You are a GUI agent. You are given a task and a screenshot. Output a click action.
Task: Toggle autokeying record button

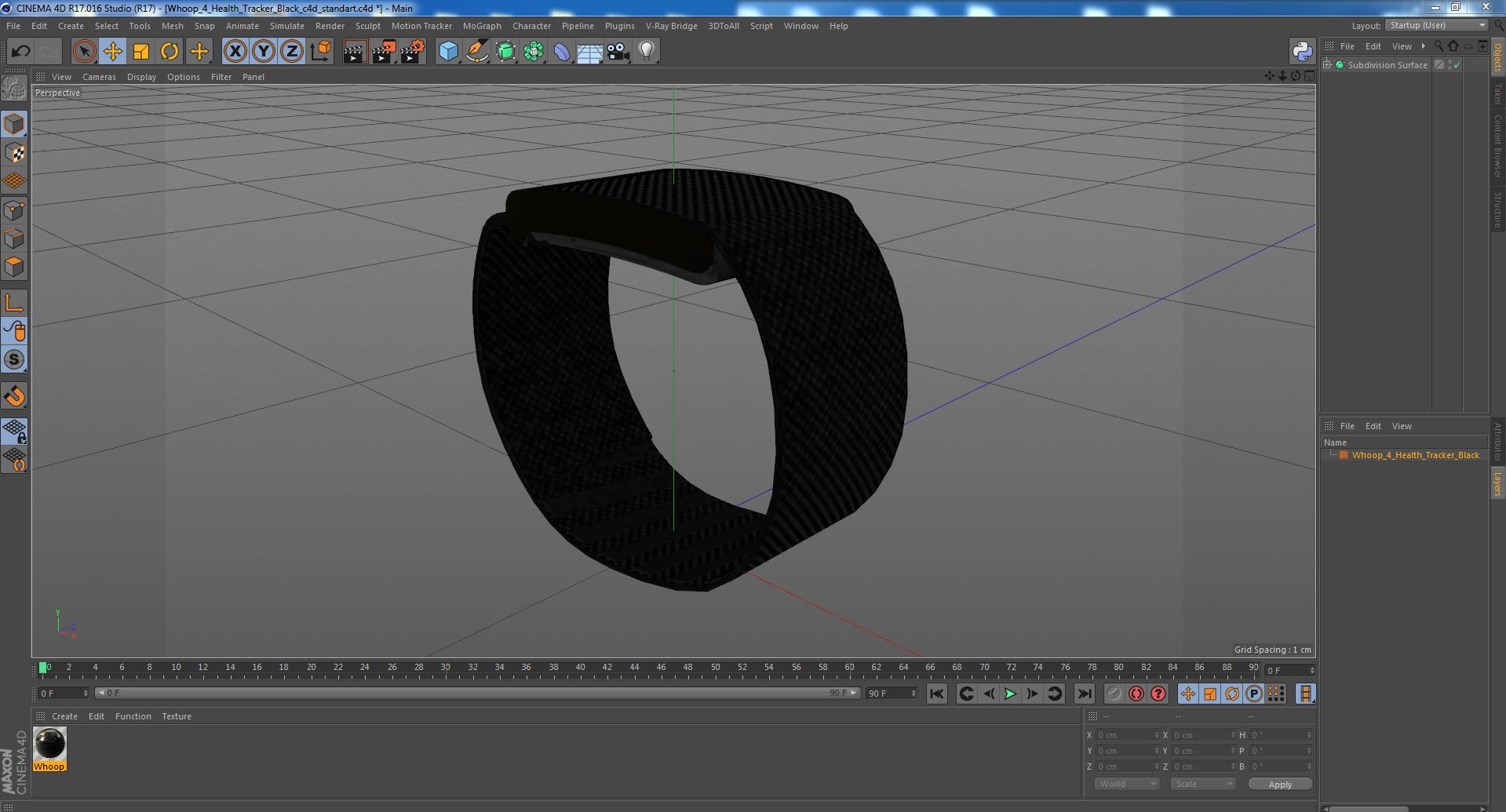1136,694
